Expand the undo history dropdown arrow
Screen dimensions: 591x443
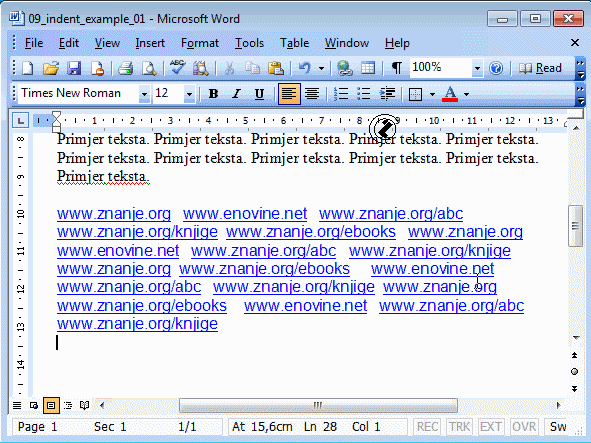coord(321,69)
